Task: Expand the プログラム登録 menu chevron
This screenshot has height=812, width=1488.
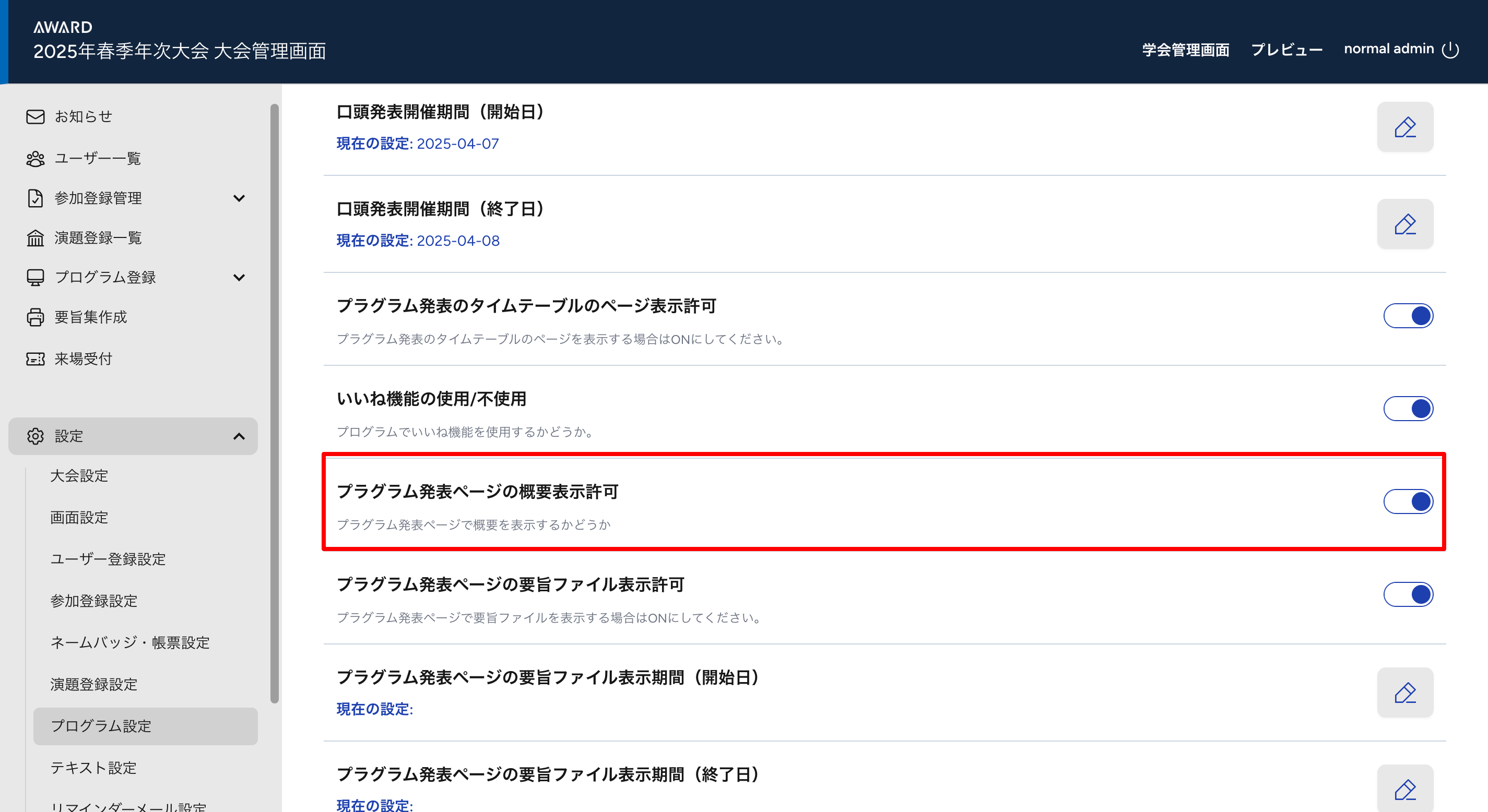Action: pos(239,277)
